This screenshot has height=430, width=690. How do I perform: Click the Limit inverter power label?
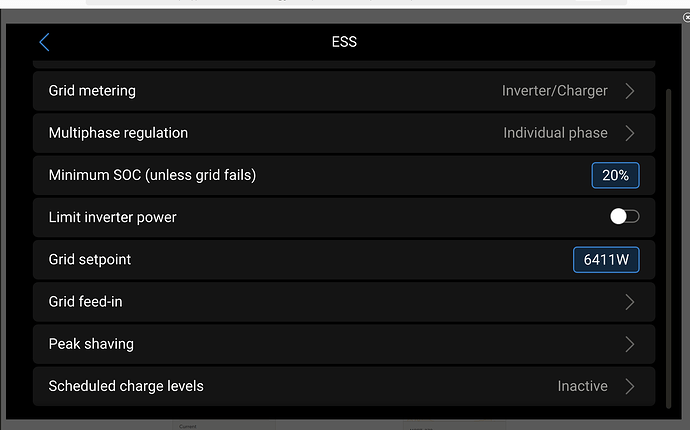pyautogui.click(x=112, y=217)
